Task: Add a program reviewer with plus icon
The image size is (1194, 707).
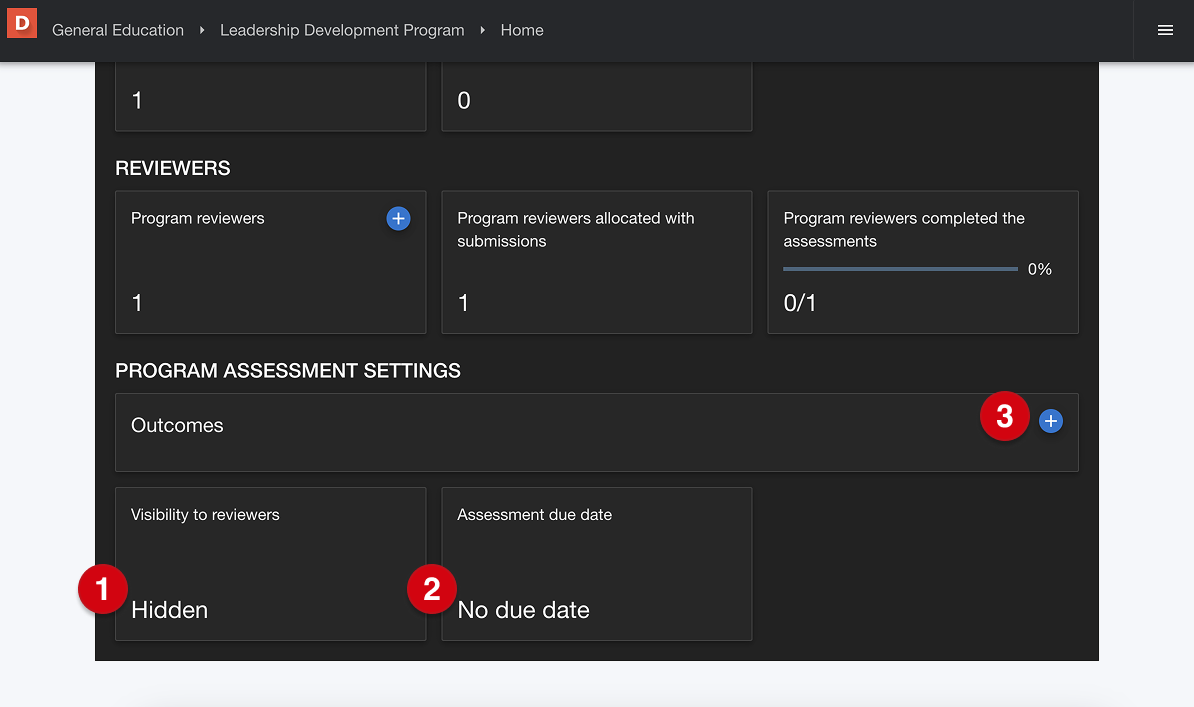Action: (398, 219)
